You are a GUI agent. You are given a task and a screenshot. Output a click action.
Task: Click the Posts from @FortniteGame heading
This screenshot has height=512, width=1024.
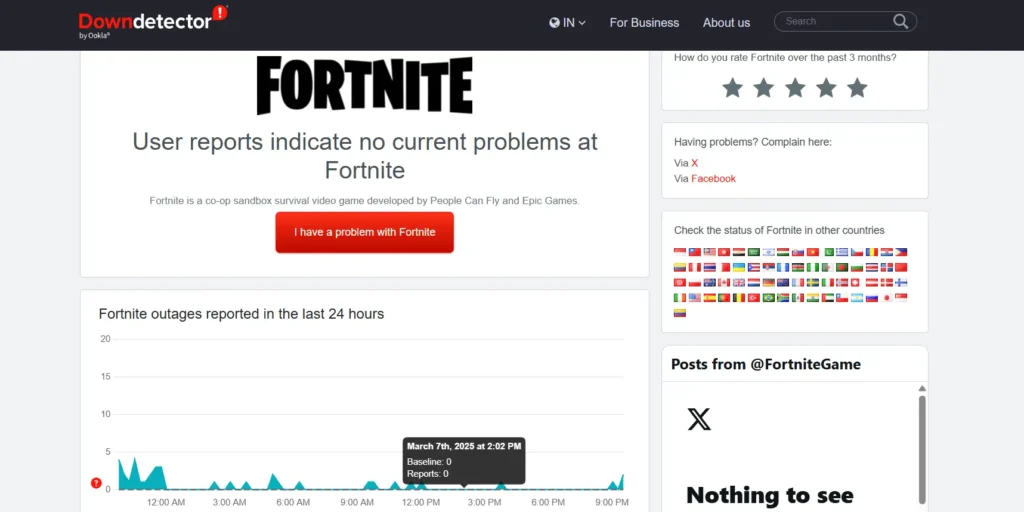(765, 364)
